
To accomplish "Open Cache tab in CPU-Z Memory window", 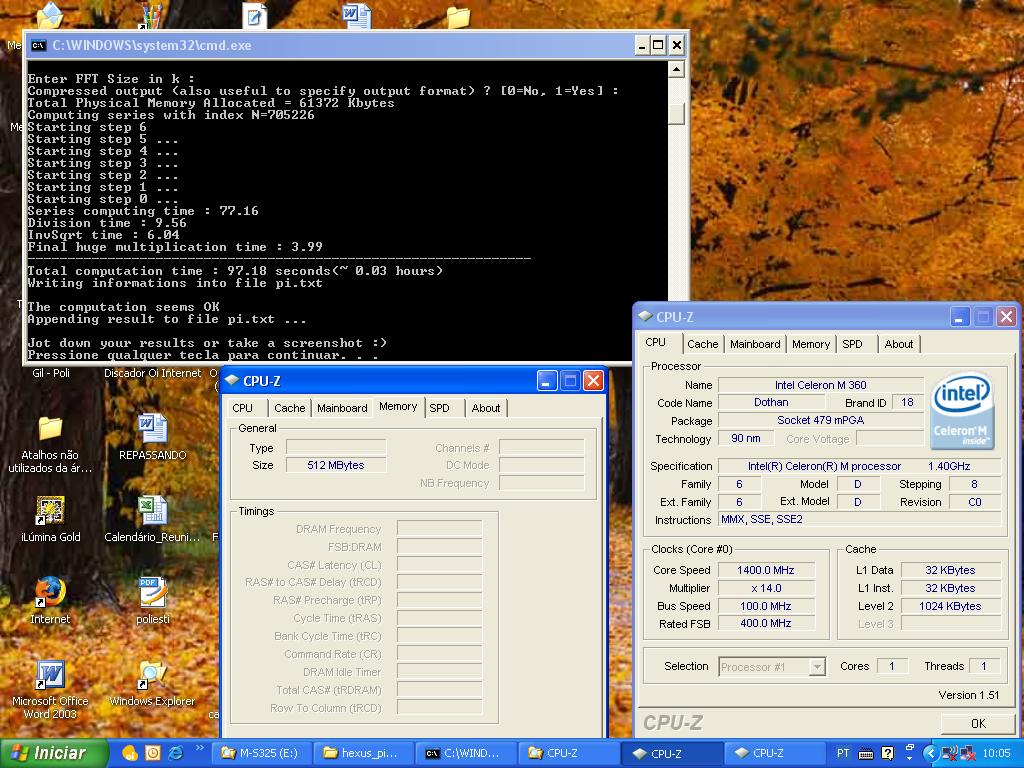I will (x=289, y=408).
